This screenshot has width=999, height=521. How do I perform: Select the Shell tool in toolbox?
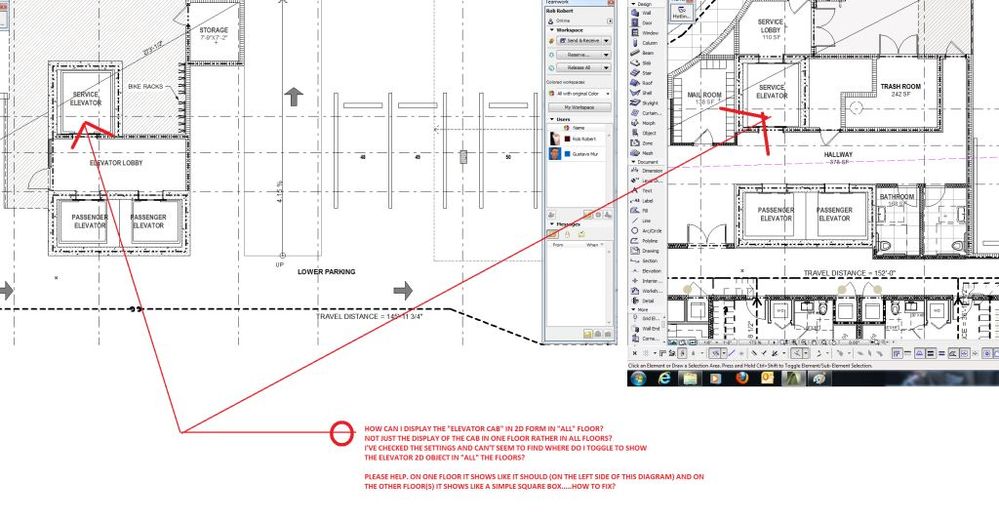pyautogui.click(x=642, y=93)
